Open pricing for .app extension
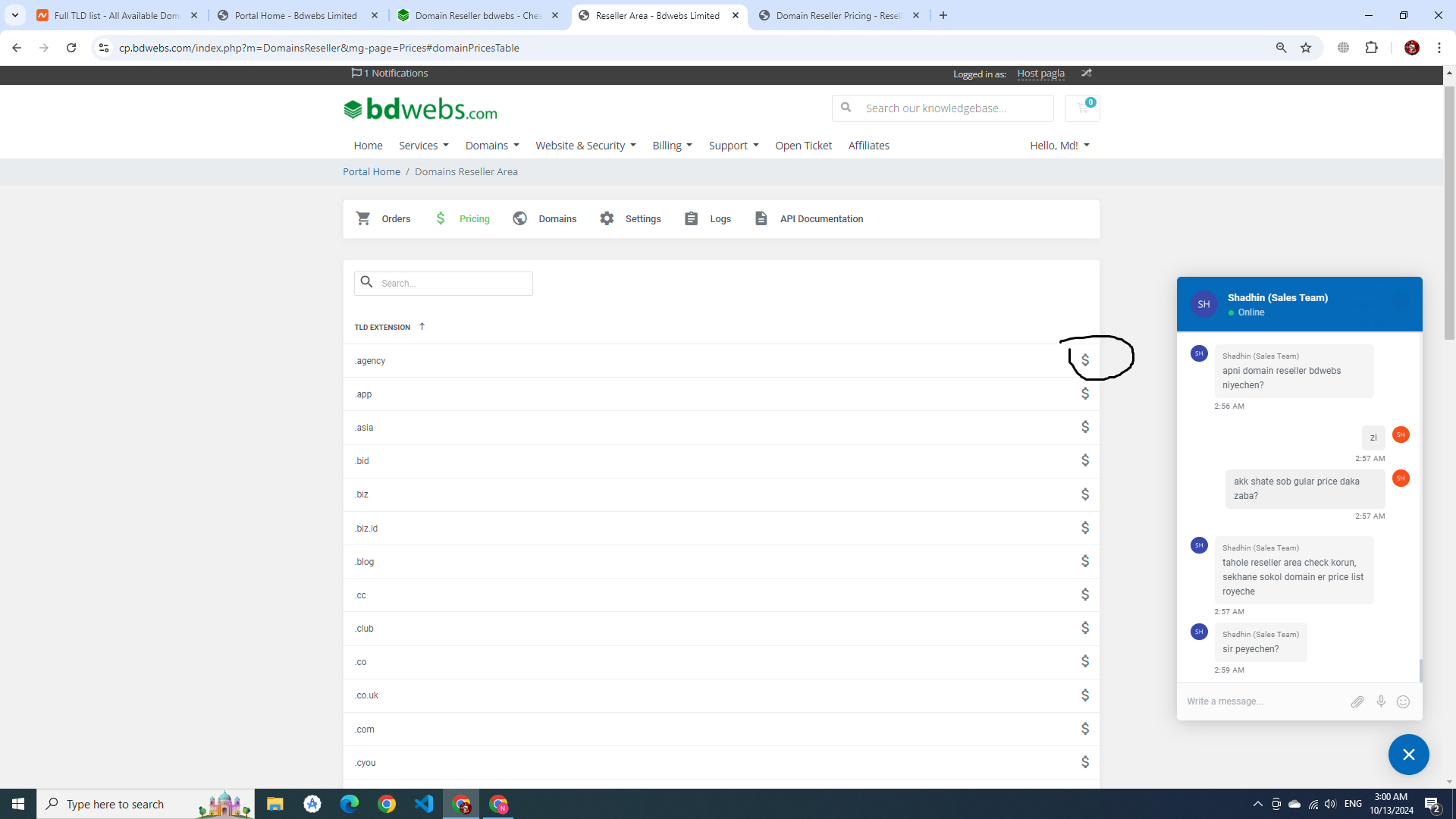The height and width of the screenshot is (819, 1456). coord(1085,394)
